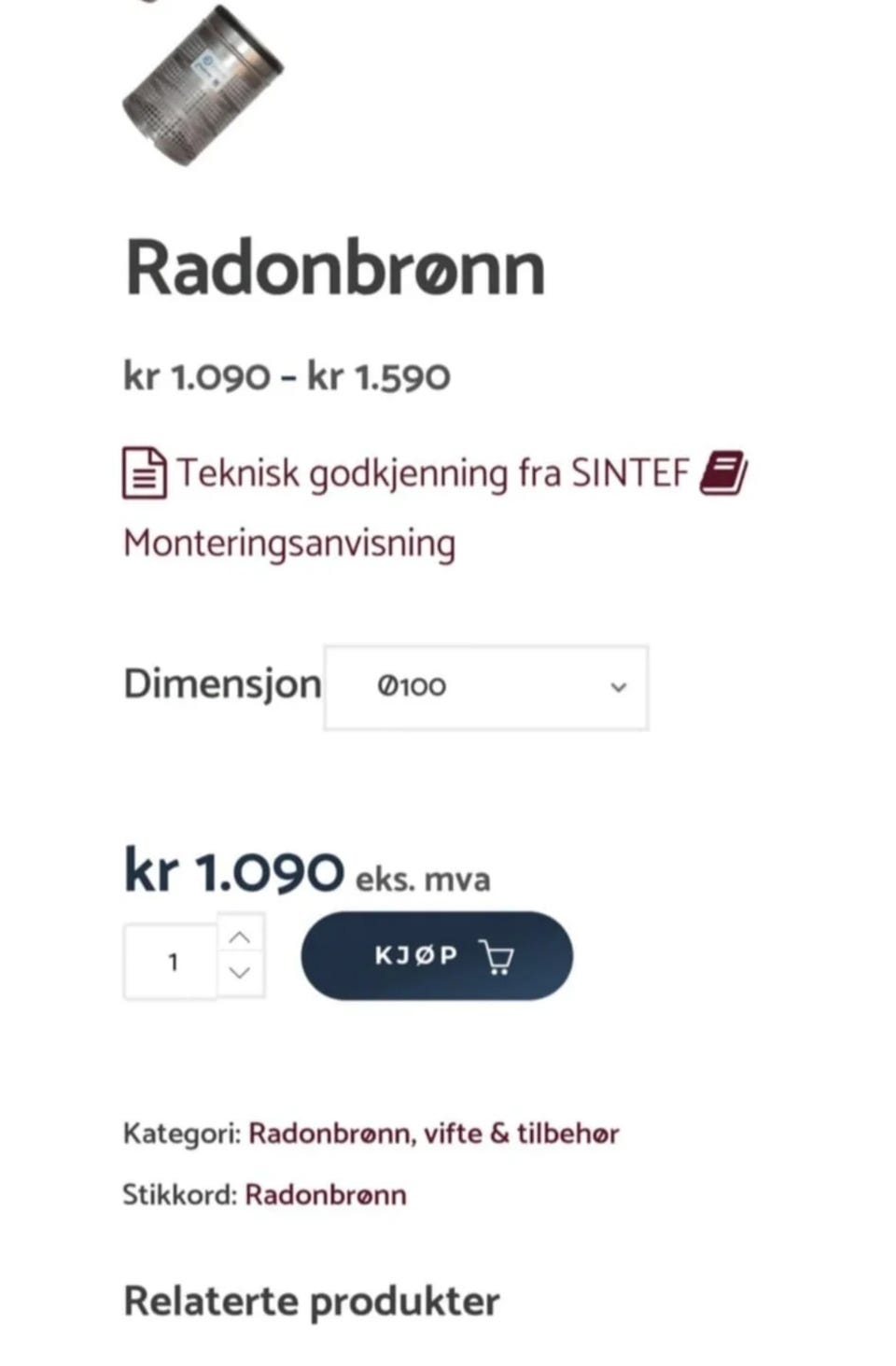Open category Radonbrønn, vifte & tilbehør
Viewport: 896px width, 1366px height.
(434, 1134)
